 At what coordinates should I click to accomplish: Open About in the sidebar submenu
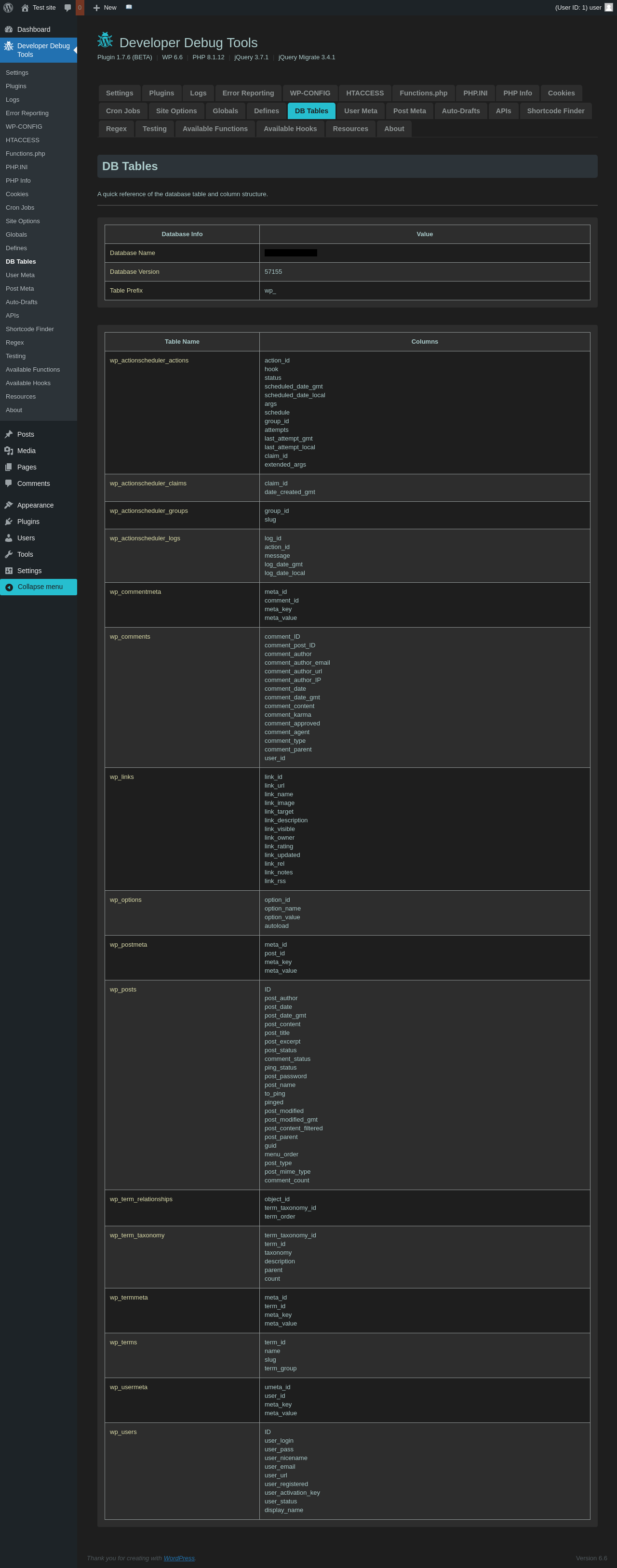click(14, 410)
